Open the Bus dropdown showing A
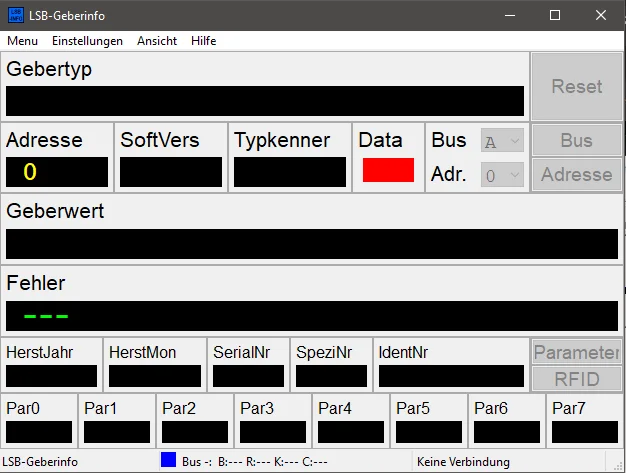 tap(502, 142)
